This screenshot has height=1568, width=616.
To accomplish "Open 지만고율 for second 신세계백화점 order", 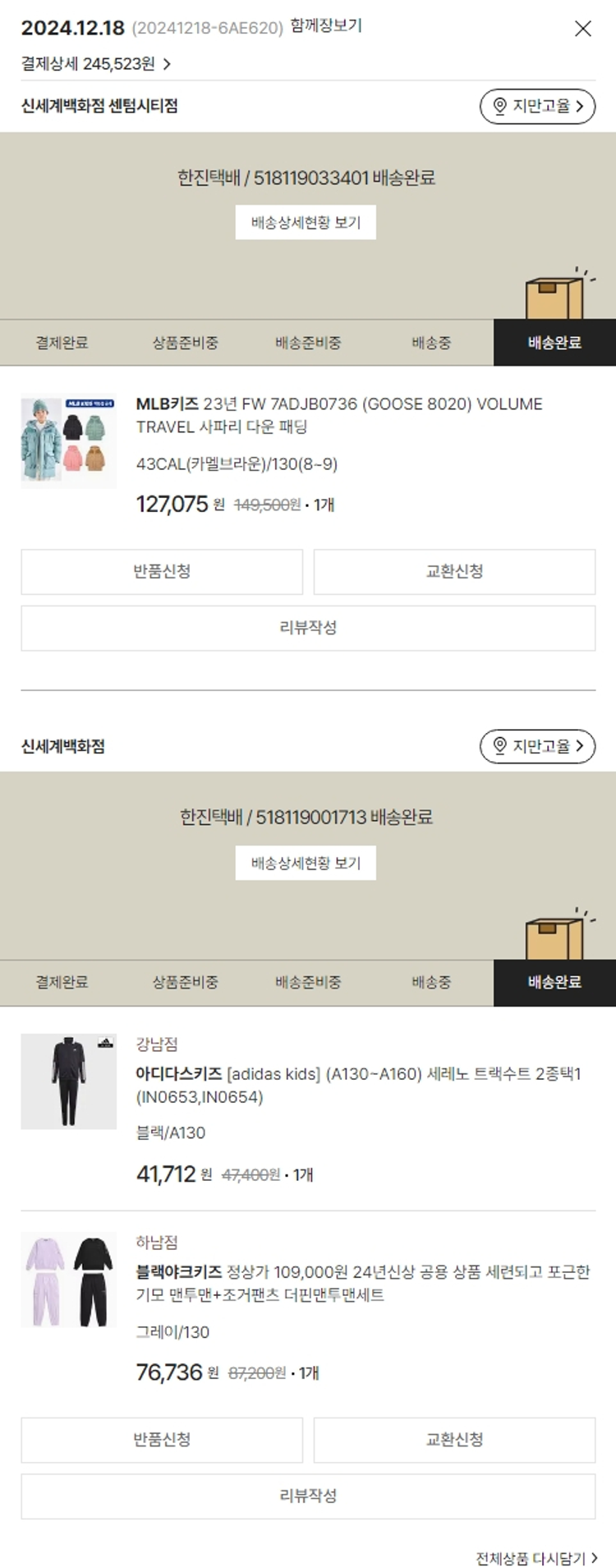I will 537,746.
